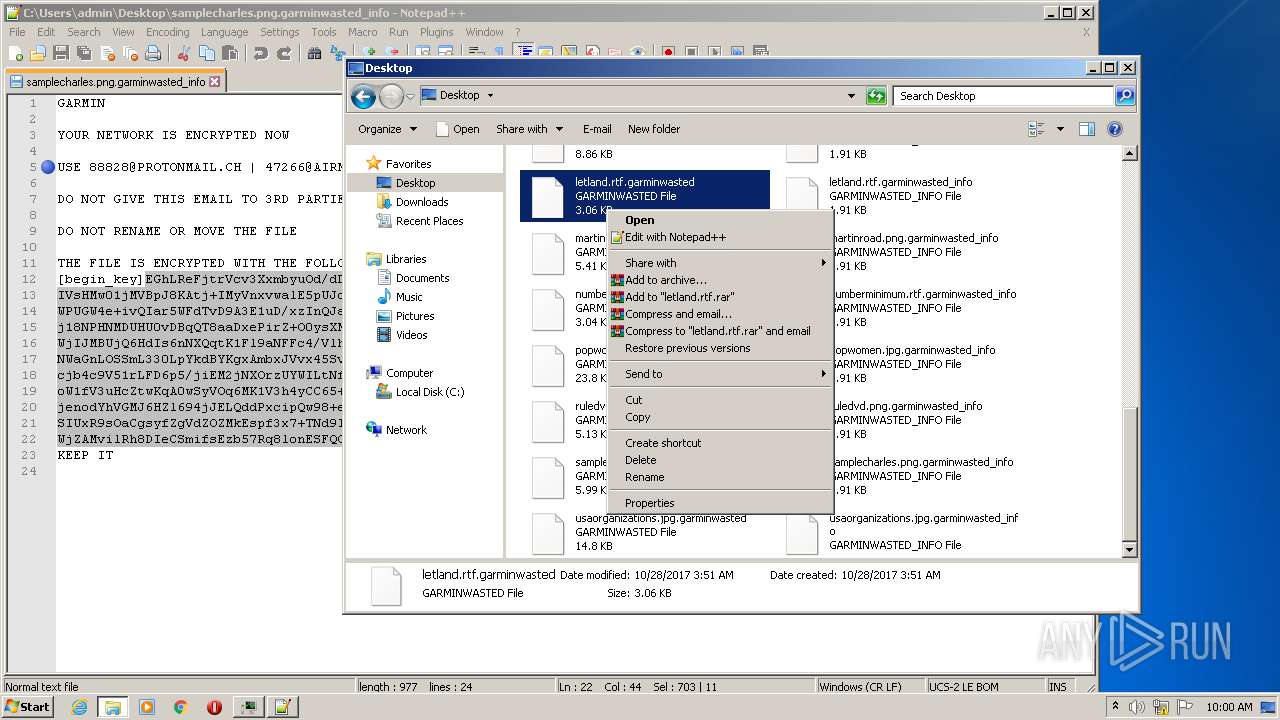Choose Open in context menu
This screenshot has height=720, width=1280.
[720, 220]
